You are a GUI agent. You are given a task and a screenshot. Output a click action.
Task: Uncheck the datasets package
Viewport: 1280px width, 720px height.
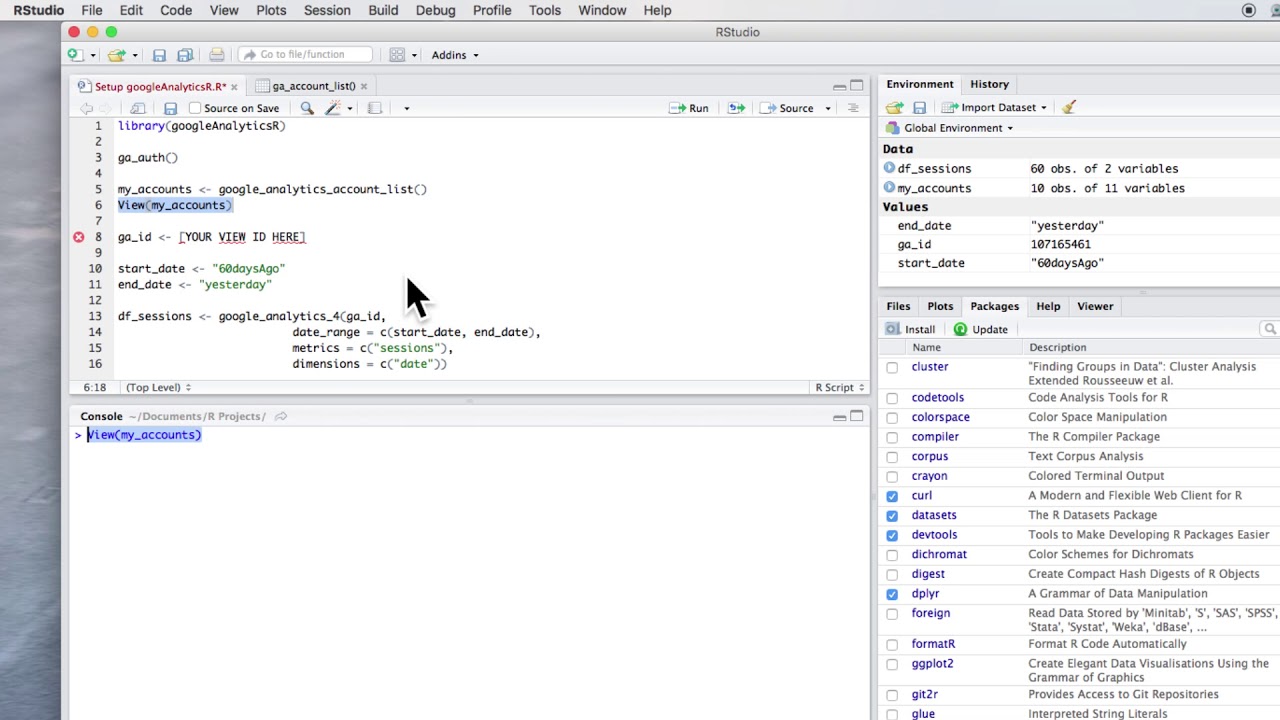[892, 515]
